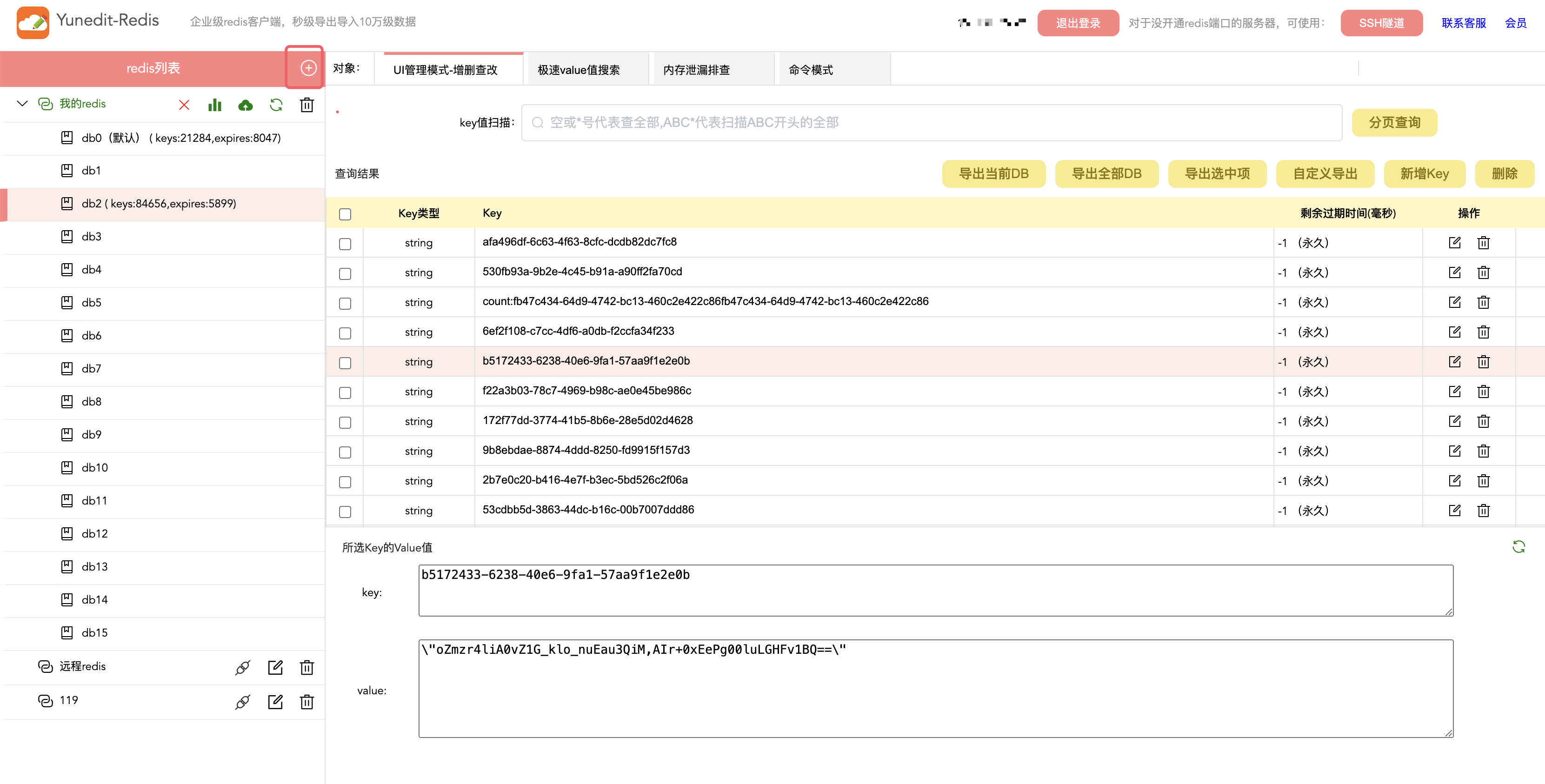Switch to the 命令模式 tab
Screen dimensions: 1545x784
[x=811, y=70]
